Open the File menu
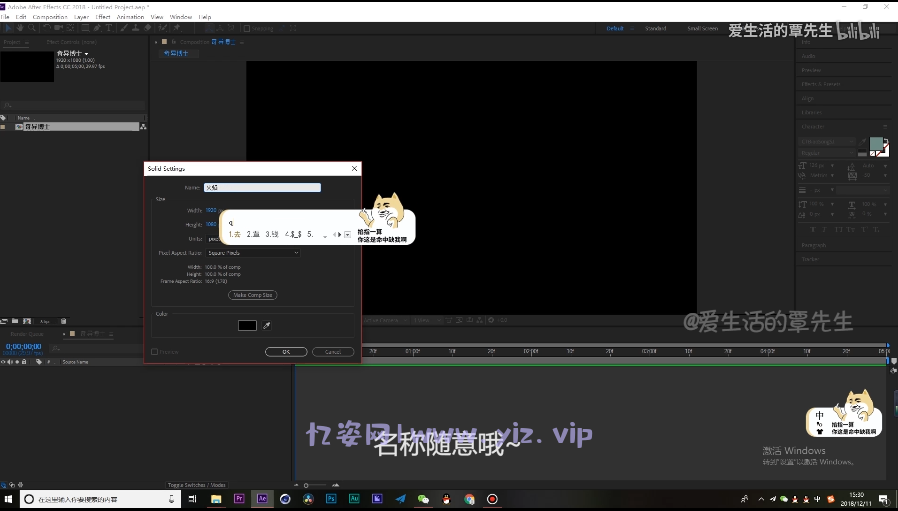The height and width of the screenshot is (511, 898). pyautogui.click(x=5, y=17)
